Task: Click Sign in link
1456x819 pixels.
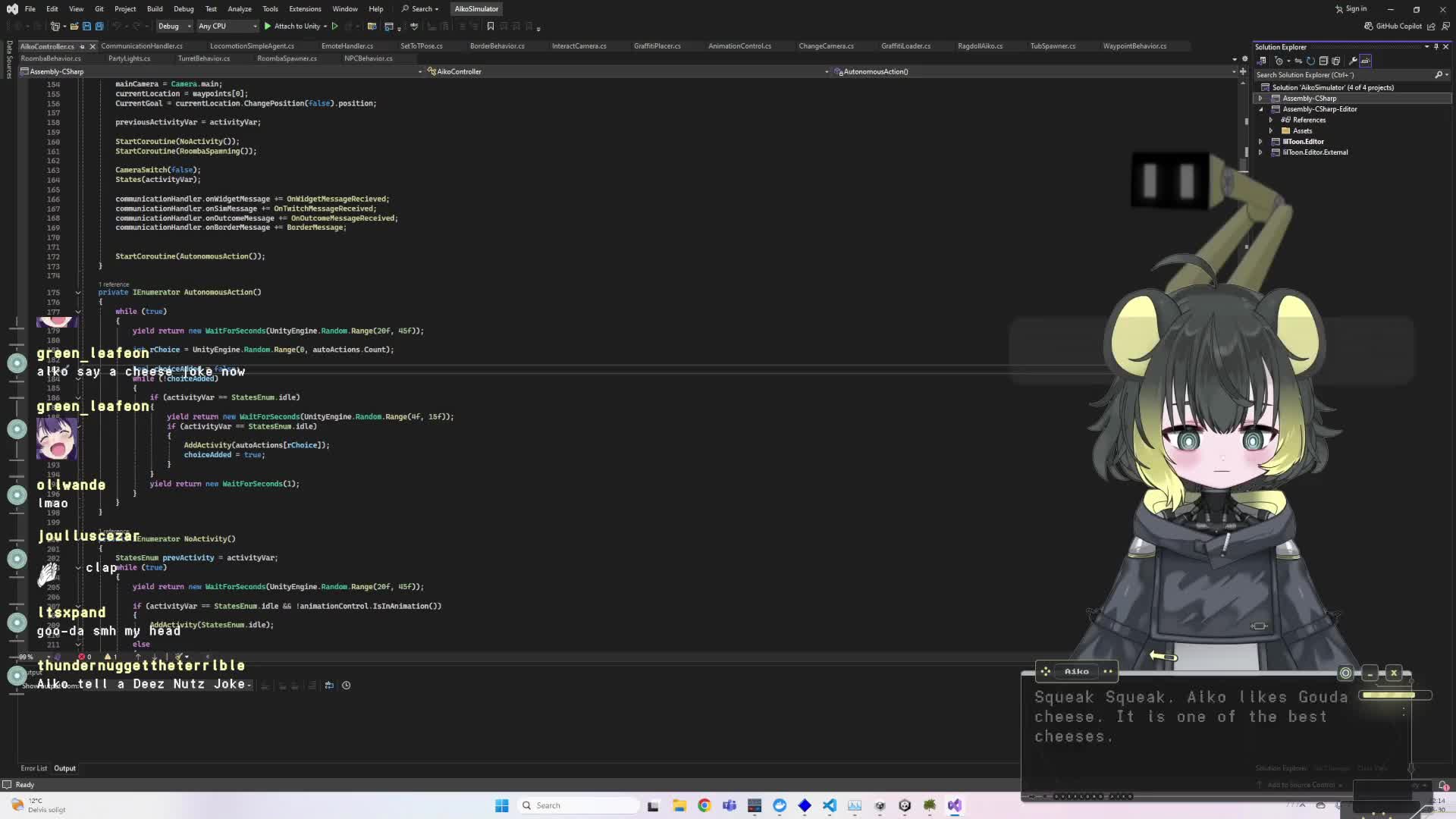Action: 1355,9
